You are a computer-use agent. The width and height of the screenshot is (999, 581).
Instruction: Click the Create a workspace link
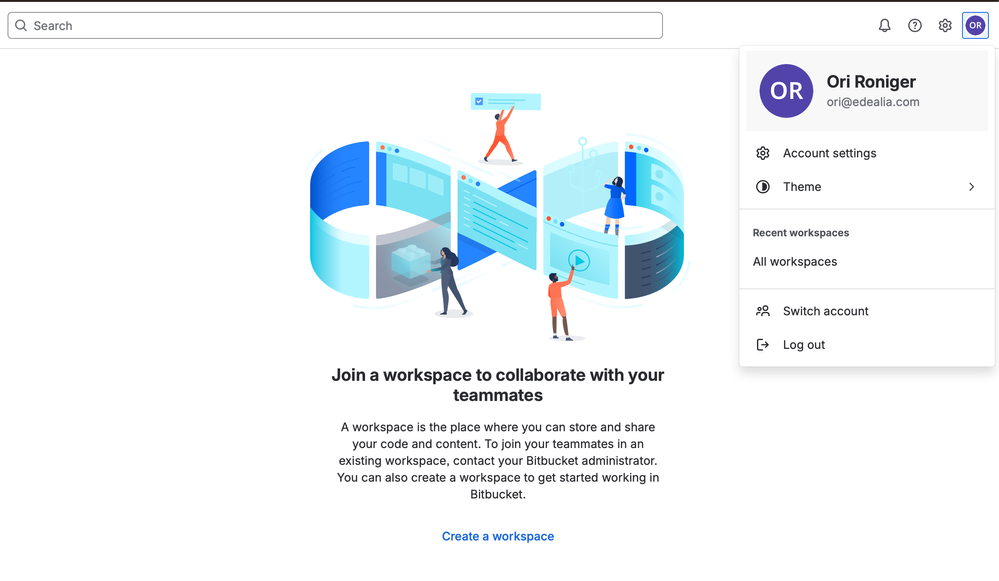pyautogui.click(x=498, y=536)
